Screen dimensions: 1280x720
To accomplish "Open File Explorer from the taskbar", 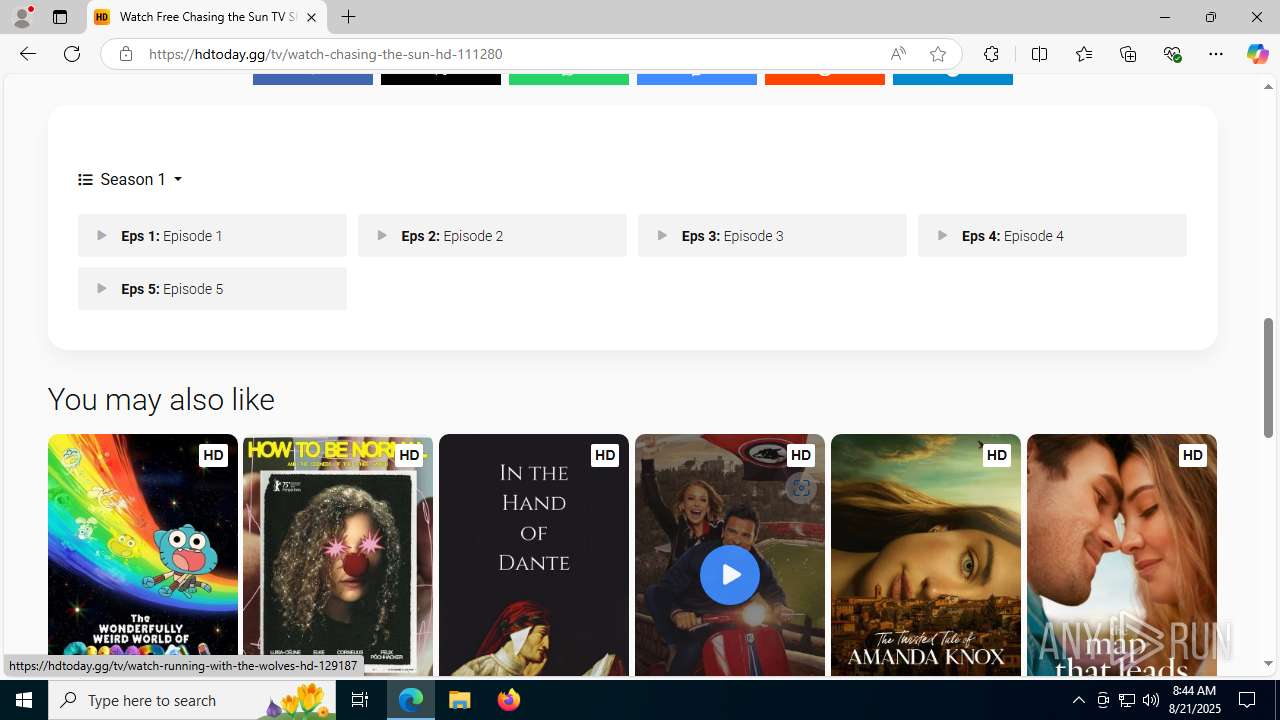I will click(x=460, y=700).
